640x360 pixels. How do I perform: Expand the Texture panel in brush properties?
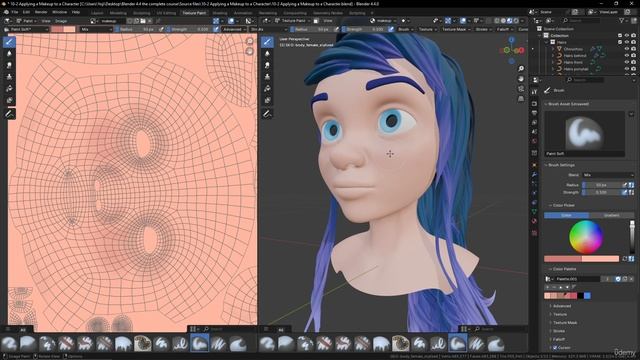point(560,314)
